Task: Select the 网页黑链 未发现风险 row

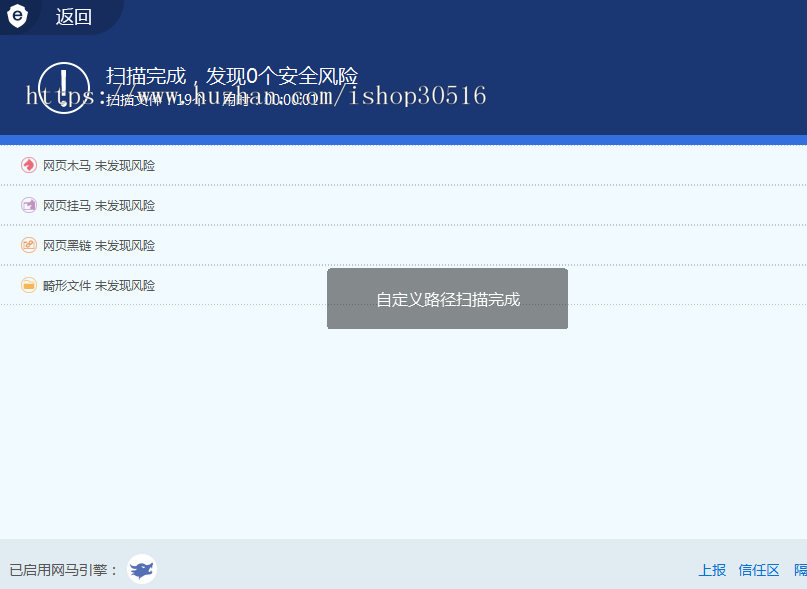Action: click(x=404, y=246)
